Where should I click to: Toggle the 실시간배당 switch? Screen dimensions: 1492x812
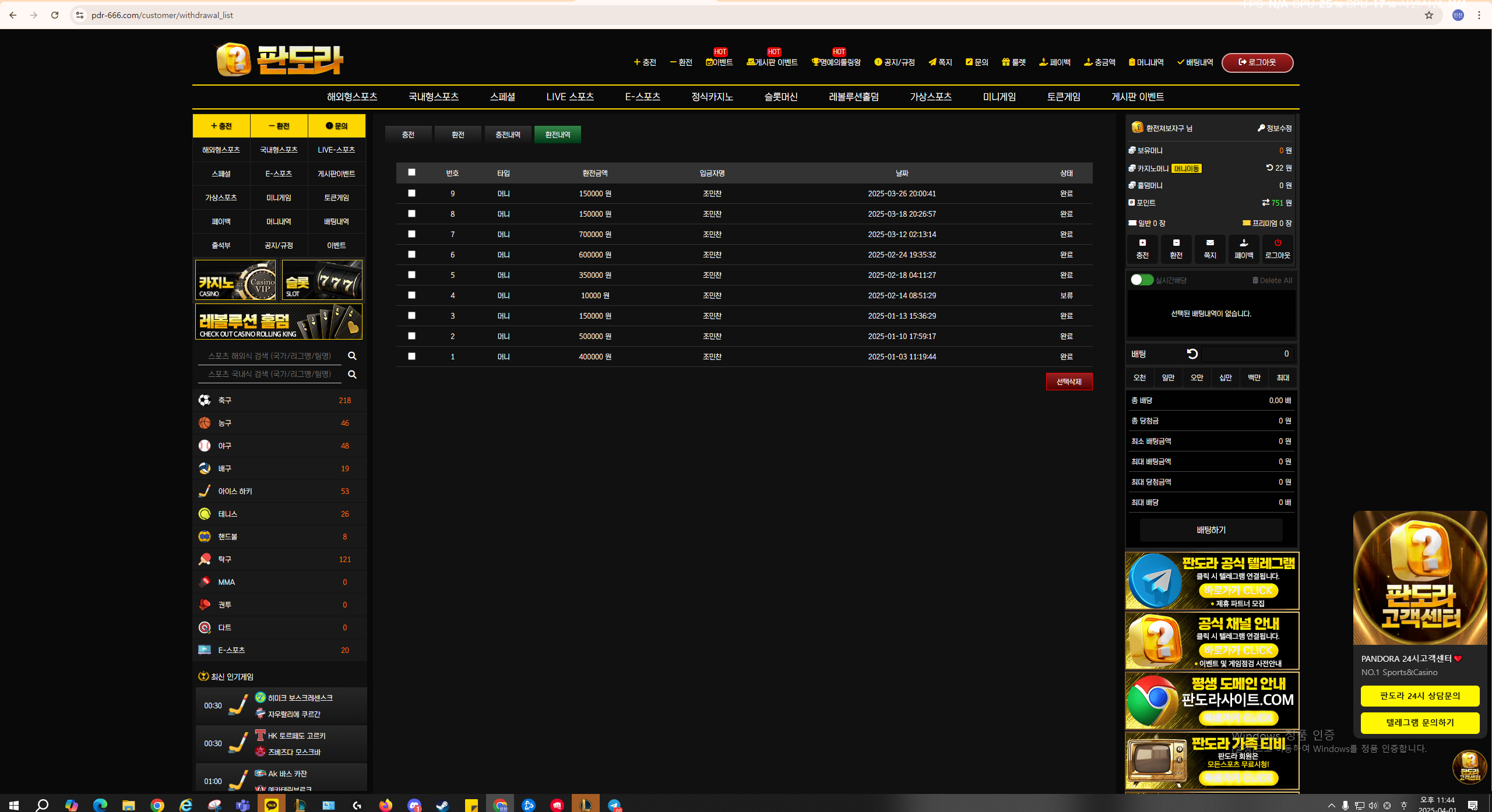1141,280
